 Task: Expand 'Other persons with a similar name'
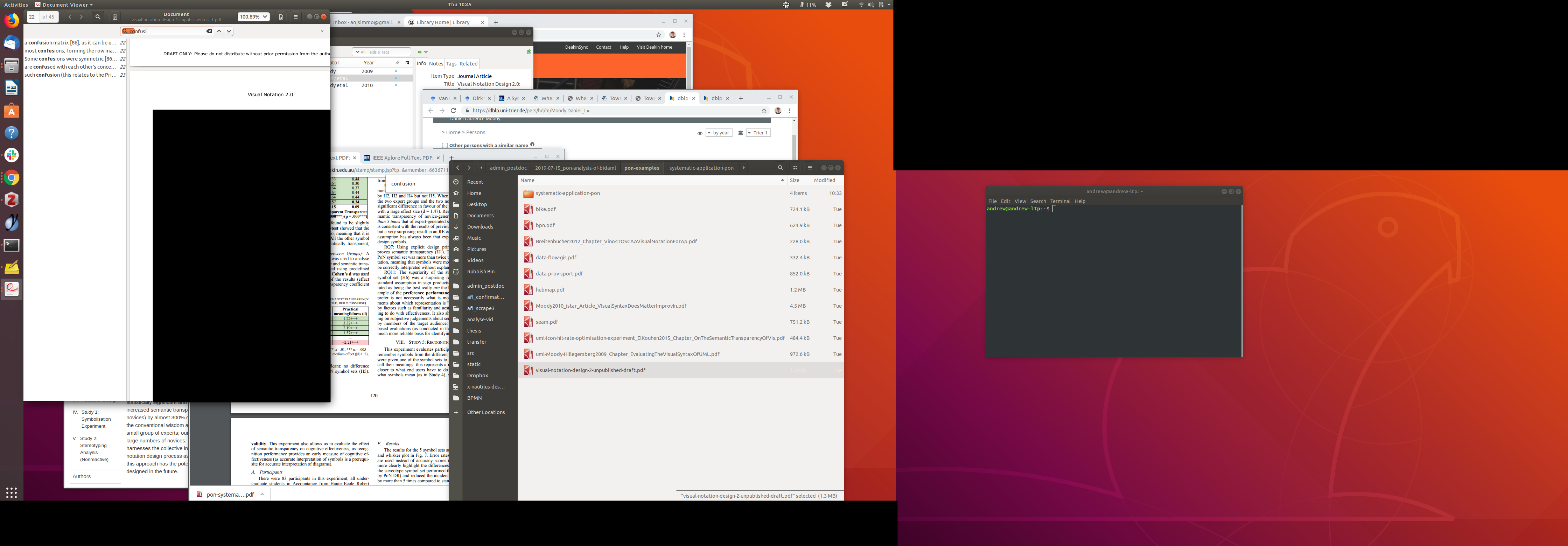tap(445, 146)
